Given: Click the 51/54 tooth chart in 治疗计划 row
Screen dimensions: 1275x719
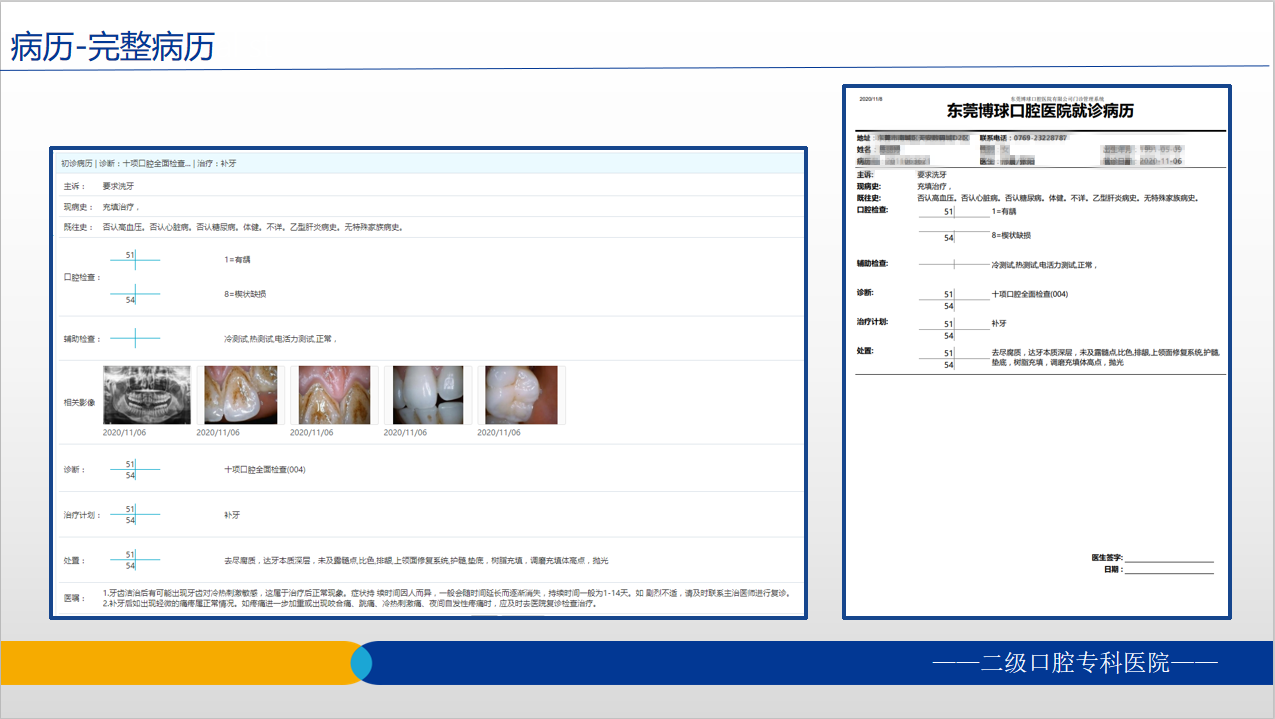Looking at the screenshot, I should [x=134, y=515].
